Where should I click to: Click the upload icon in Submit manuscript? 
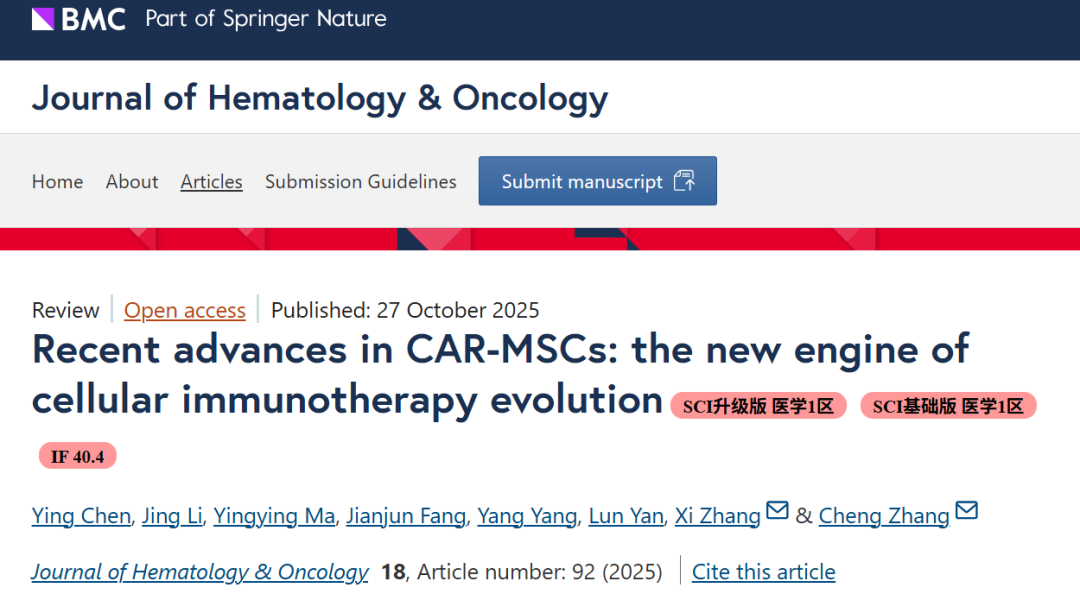[684, 181]
